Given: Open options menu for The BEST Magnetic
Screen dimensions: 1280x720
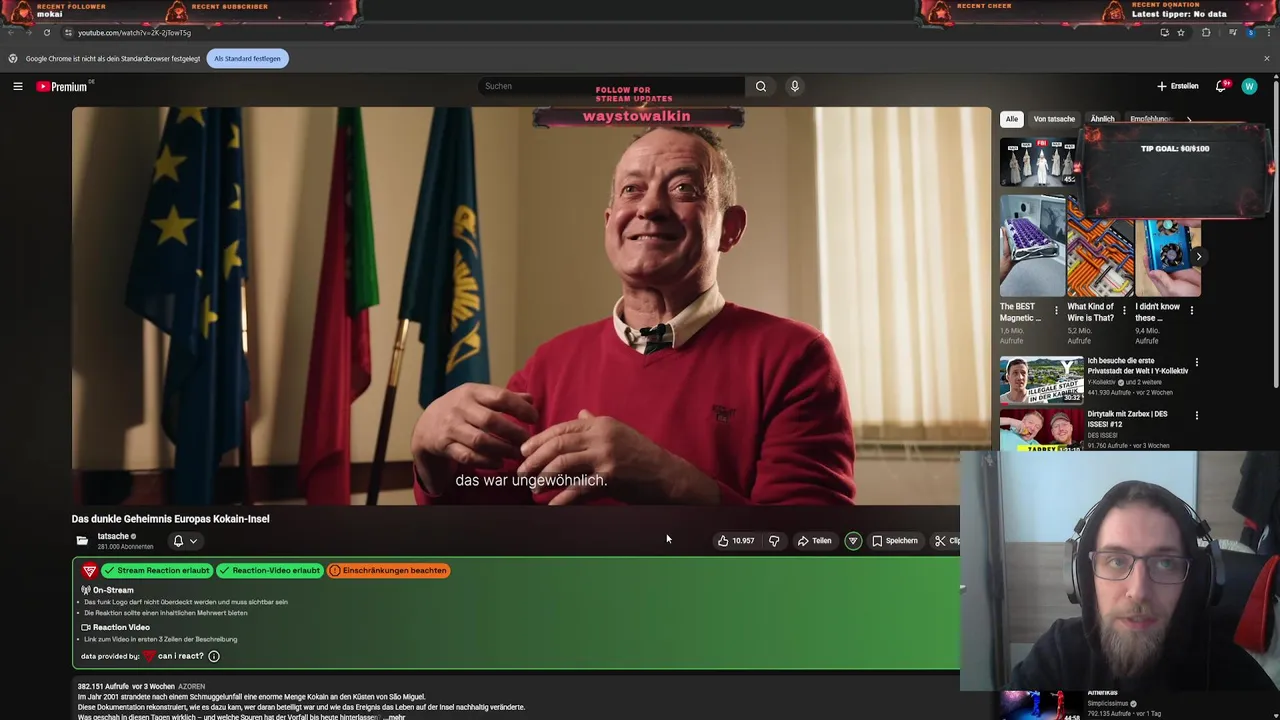Looking at the screenshot, I should pyautogui.click(x=1056, y=311).
